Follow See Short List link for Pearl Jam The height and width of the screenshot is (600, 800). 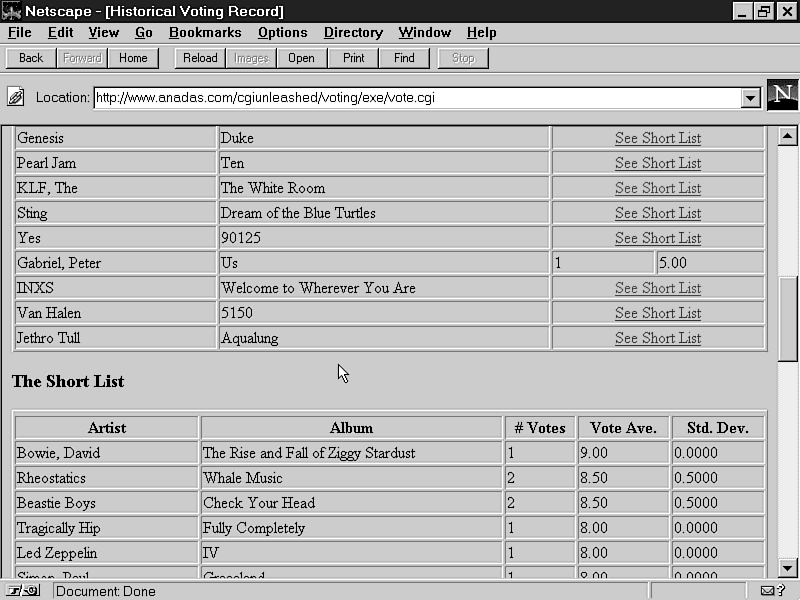point(658,163)
